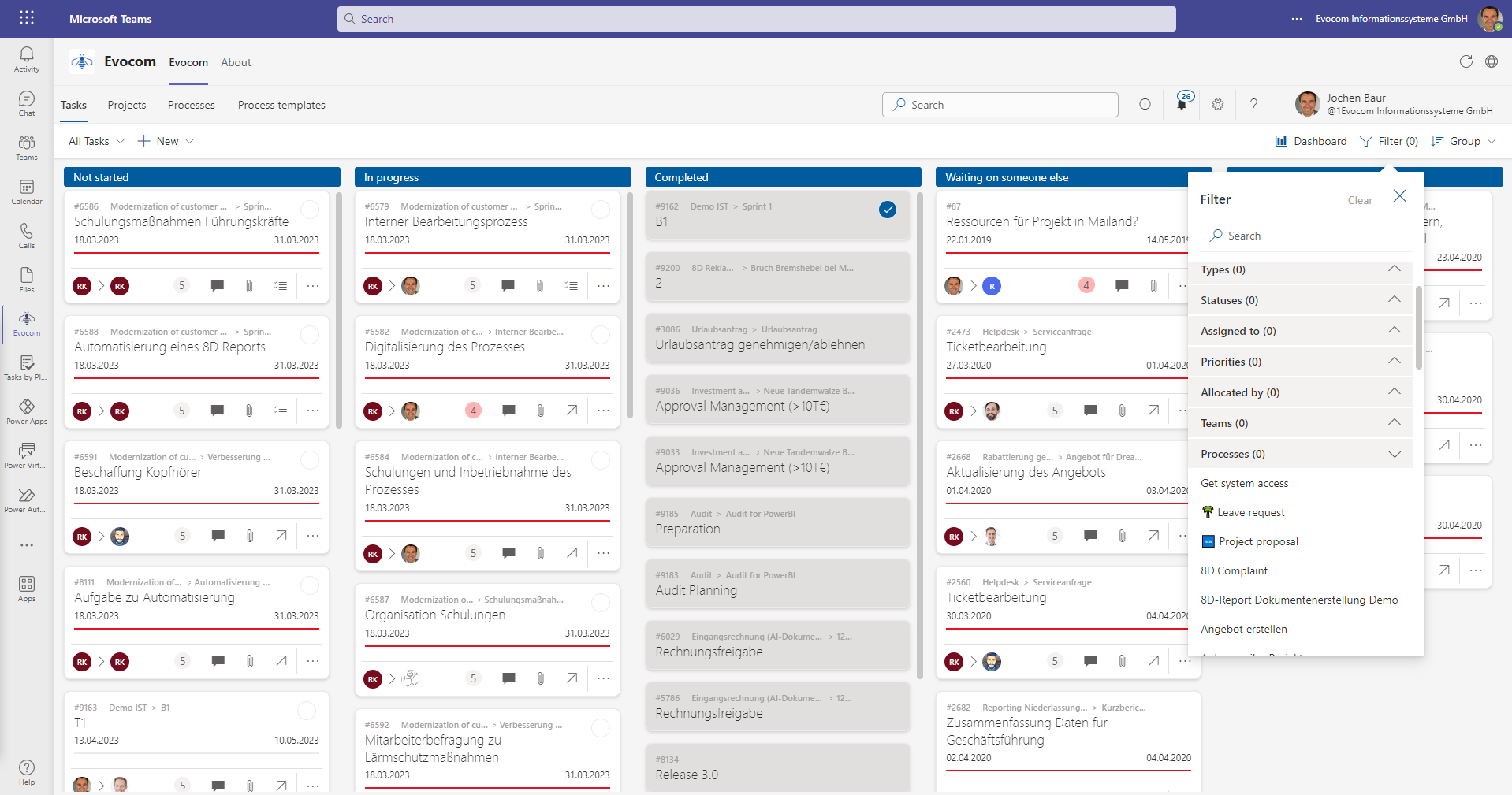The width and height of the screenshot is (1512, 795).
Task: Click the attachment icon on Interner Bearbeitungsprozess card
Action: tap(540, 285)
